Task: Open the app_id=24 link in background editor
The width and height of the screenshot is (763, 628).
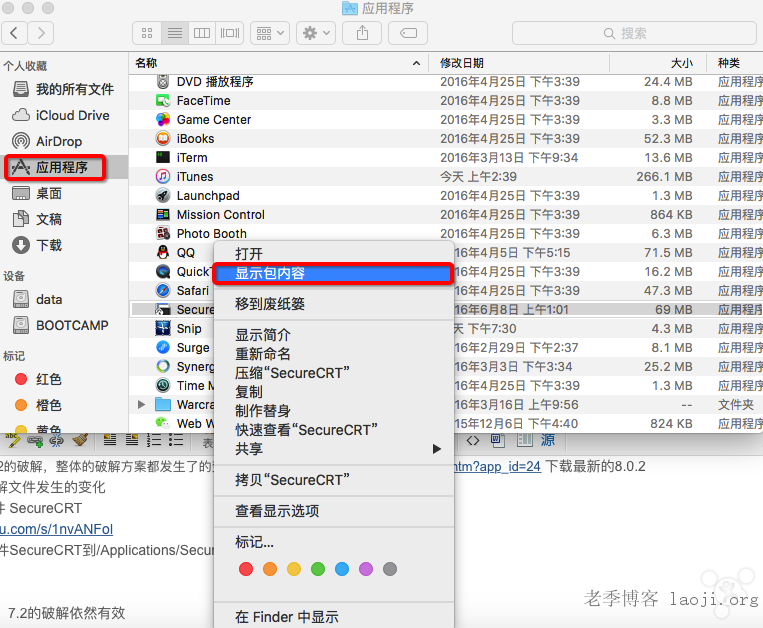Action: 497,467
